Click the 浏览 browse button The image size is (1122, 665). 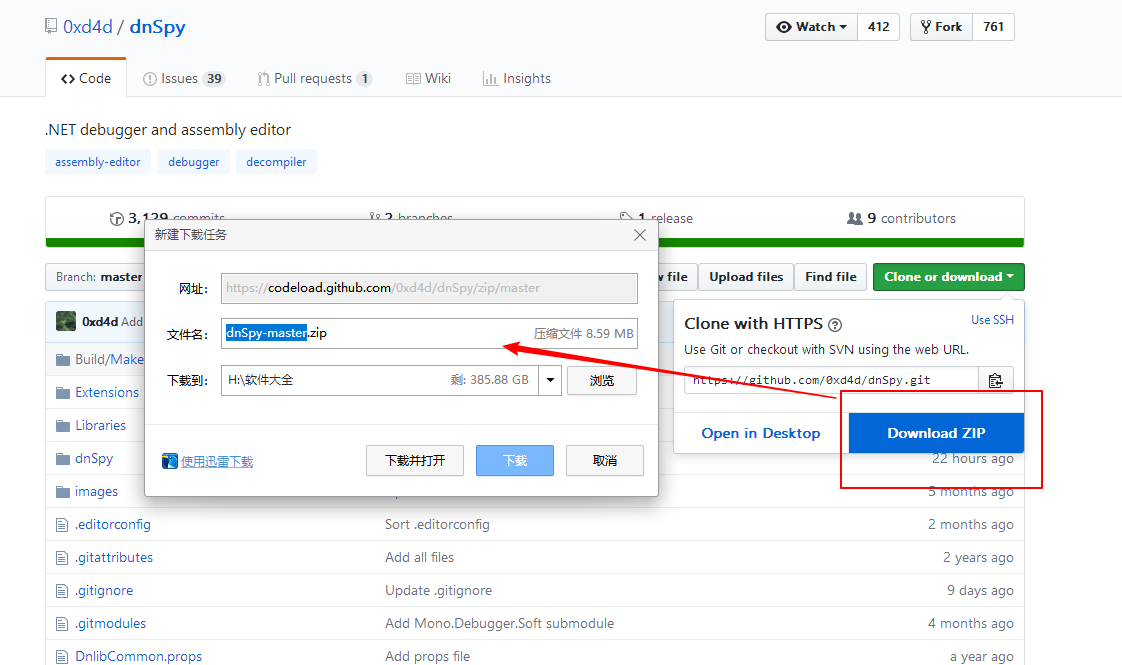tap(602, 380)
